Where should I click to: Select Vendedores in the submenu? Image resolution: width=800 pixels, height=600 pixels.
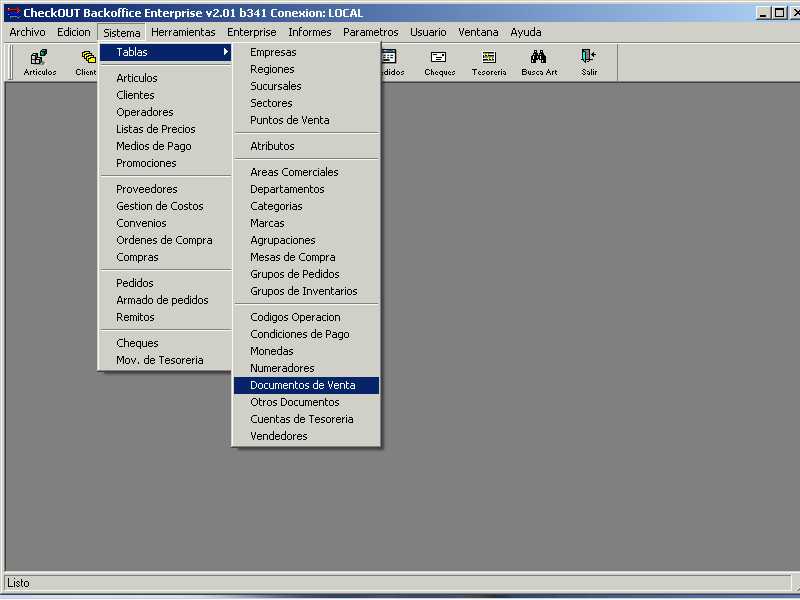tap(306, 436)
